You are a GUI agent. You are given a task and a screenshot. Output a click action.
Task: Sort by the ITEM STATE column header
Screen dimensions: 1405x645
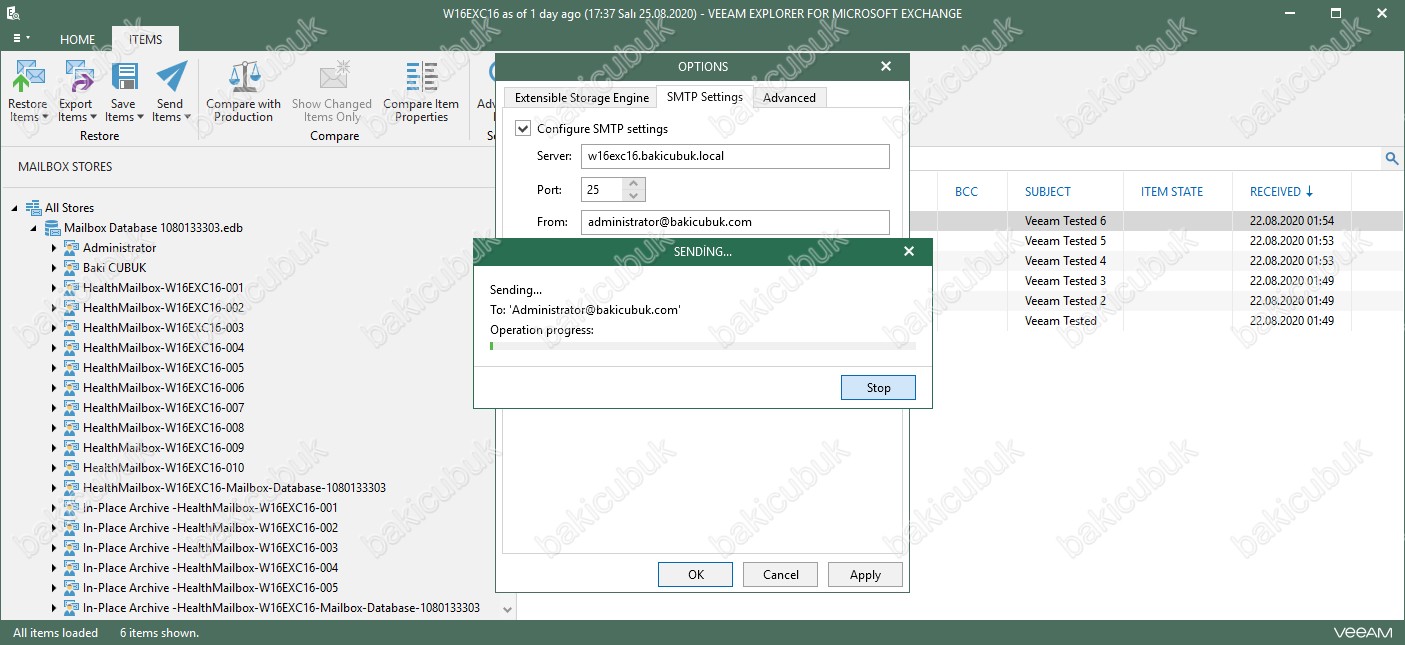1171,191
